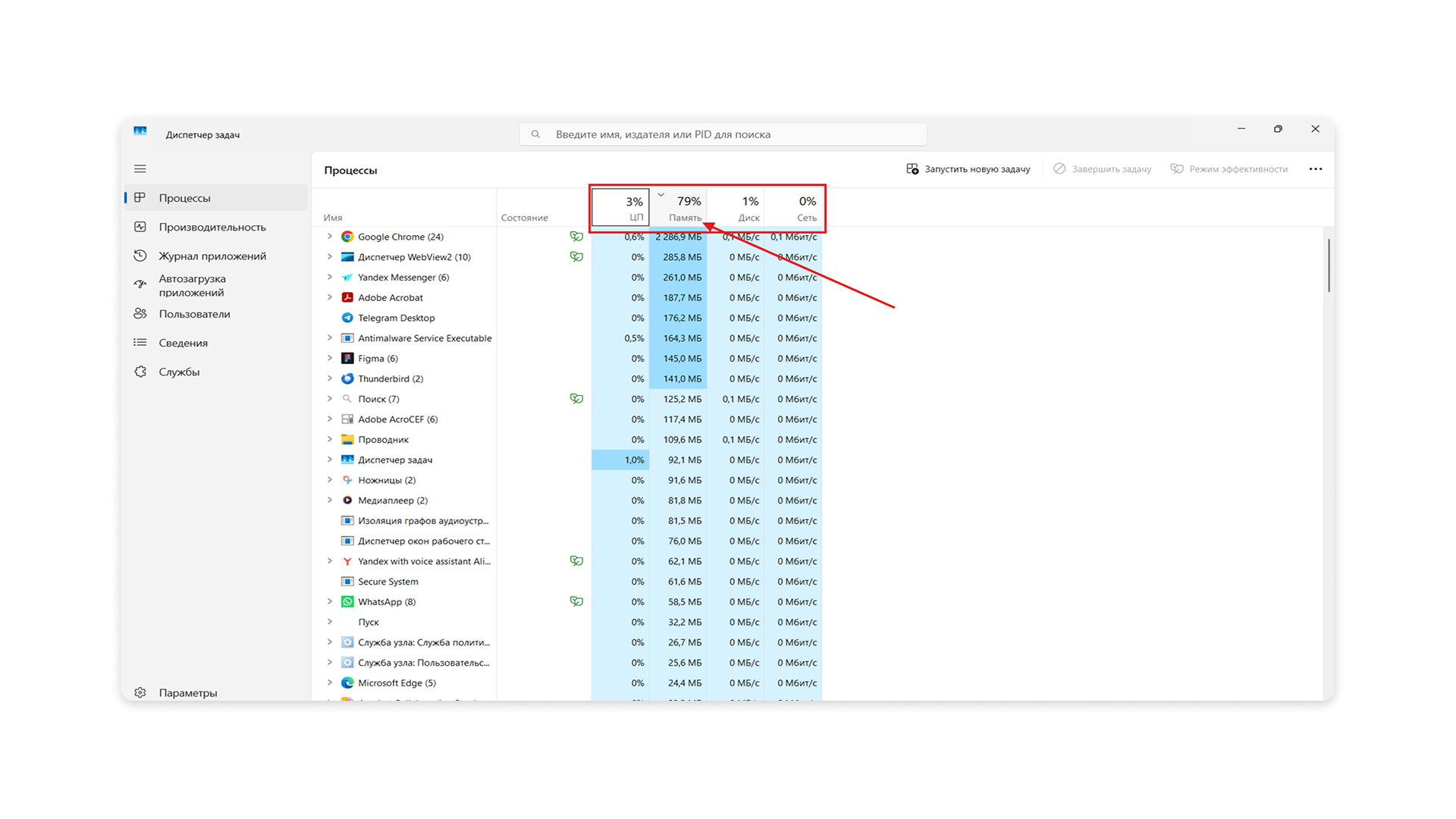
Task: Click the Thunderbird process icon
Action: (x=347, y=378)
